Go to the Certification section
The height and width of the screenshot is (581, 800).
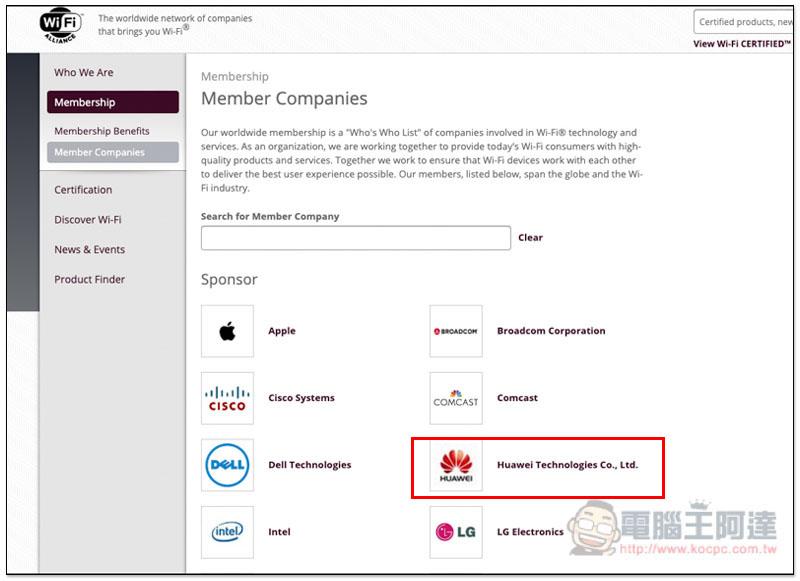(x=83, y=190)
